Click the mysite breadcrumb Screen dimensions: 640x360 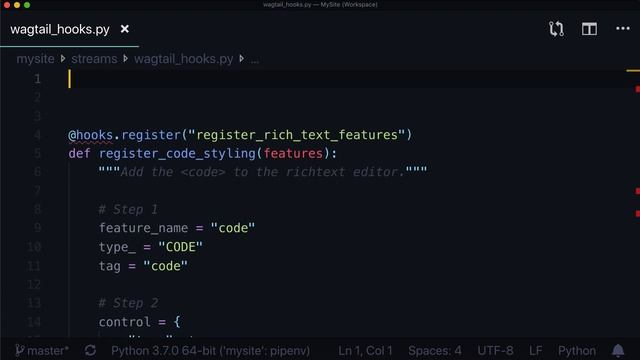36,59
